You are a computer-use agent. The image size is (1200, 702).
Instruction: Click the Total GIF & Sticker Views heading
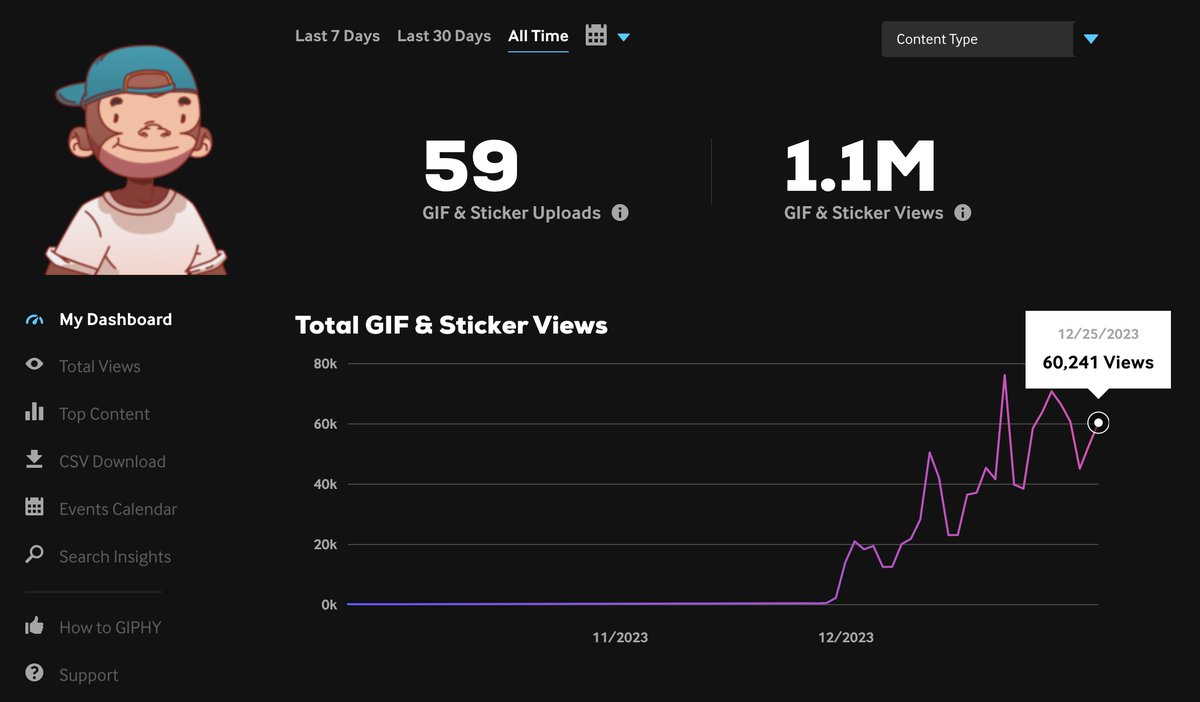451,325
